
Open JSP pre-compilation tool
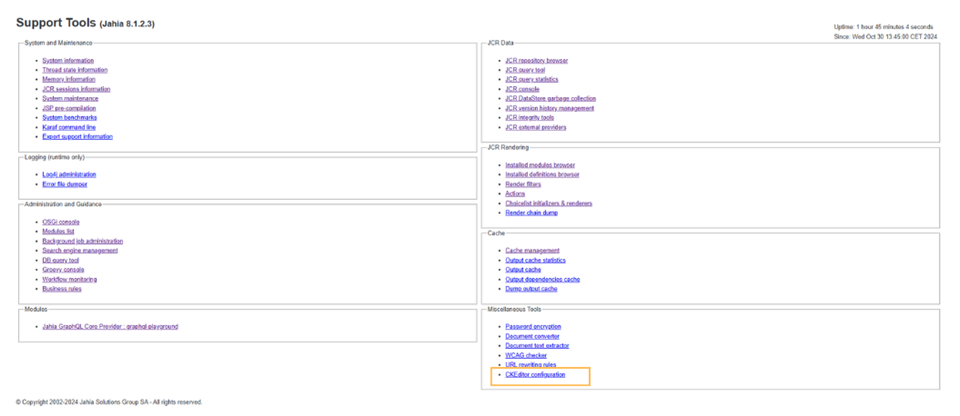[69, 108]
